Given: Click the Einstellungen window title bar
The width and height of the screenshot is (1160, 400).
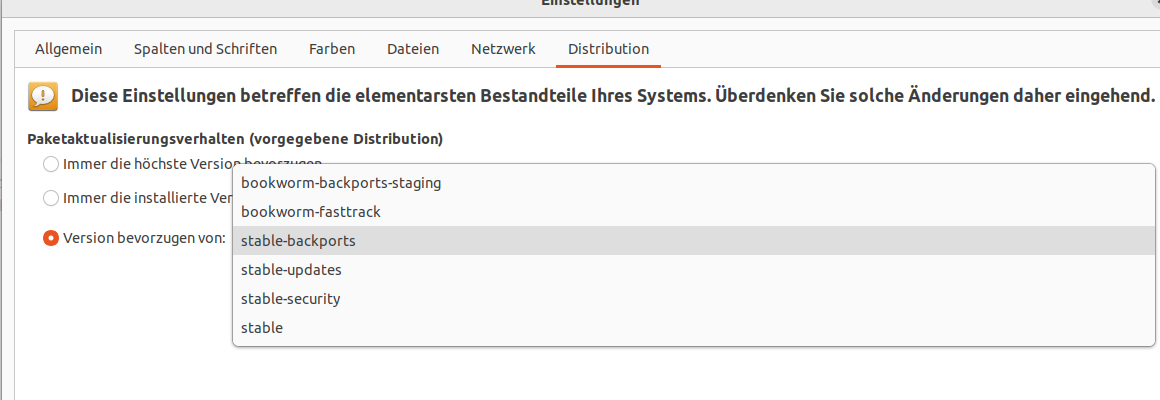Looking at the screenshot, I should point(590,4).
